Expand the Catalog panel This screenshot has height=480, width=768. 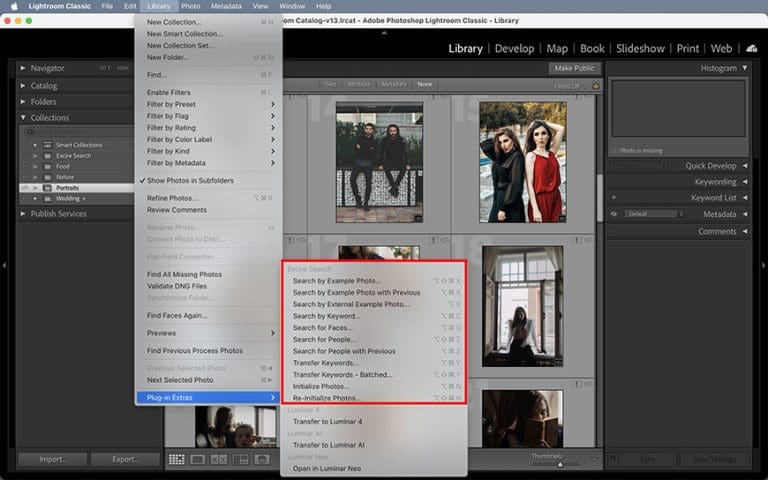pyautogui.click(x=23, y=85)
